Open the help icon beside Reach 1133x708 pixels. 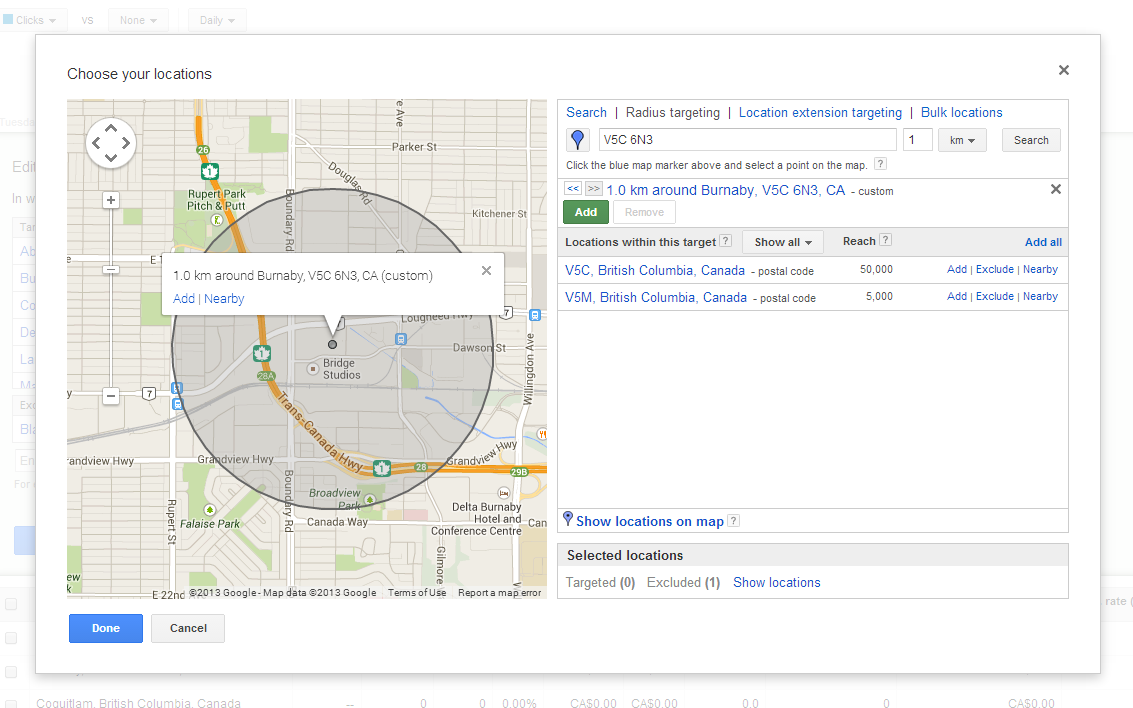885,241
